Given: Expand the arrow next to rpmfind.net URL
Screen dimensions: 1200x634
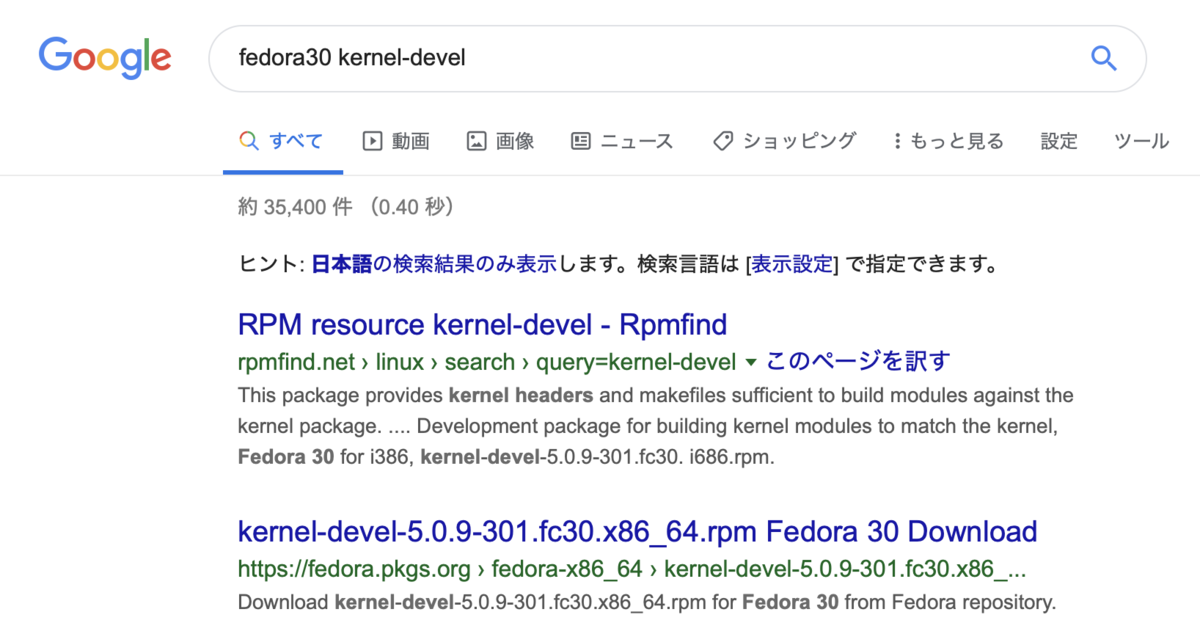Looking at the screenshot, I should [750, 362].
